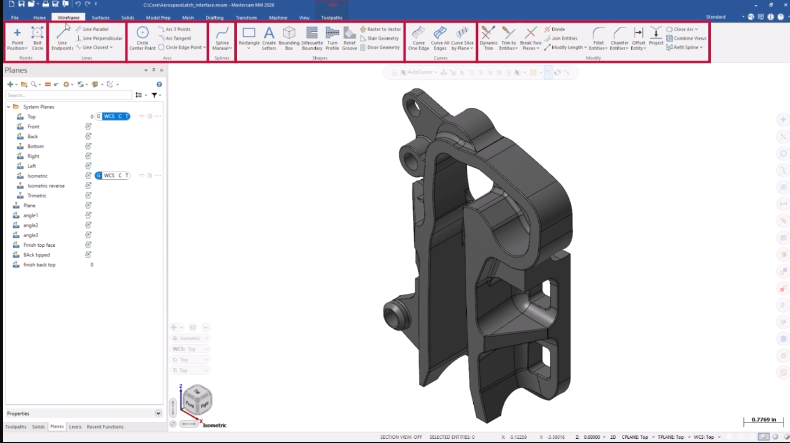Open the Toolpaths ribbon tab
The image size is (790, 443).
331,18
